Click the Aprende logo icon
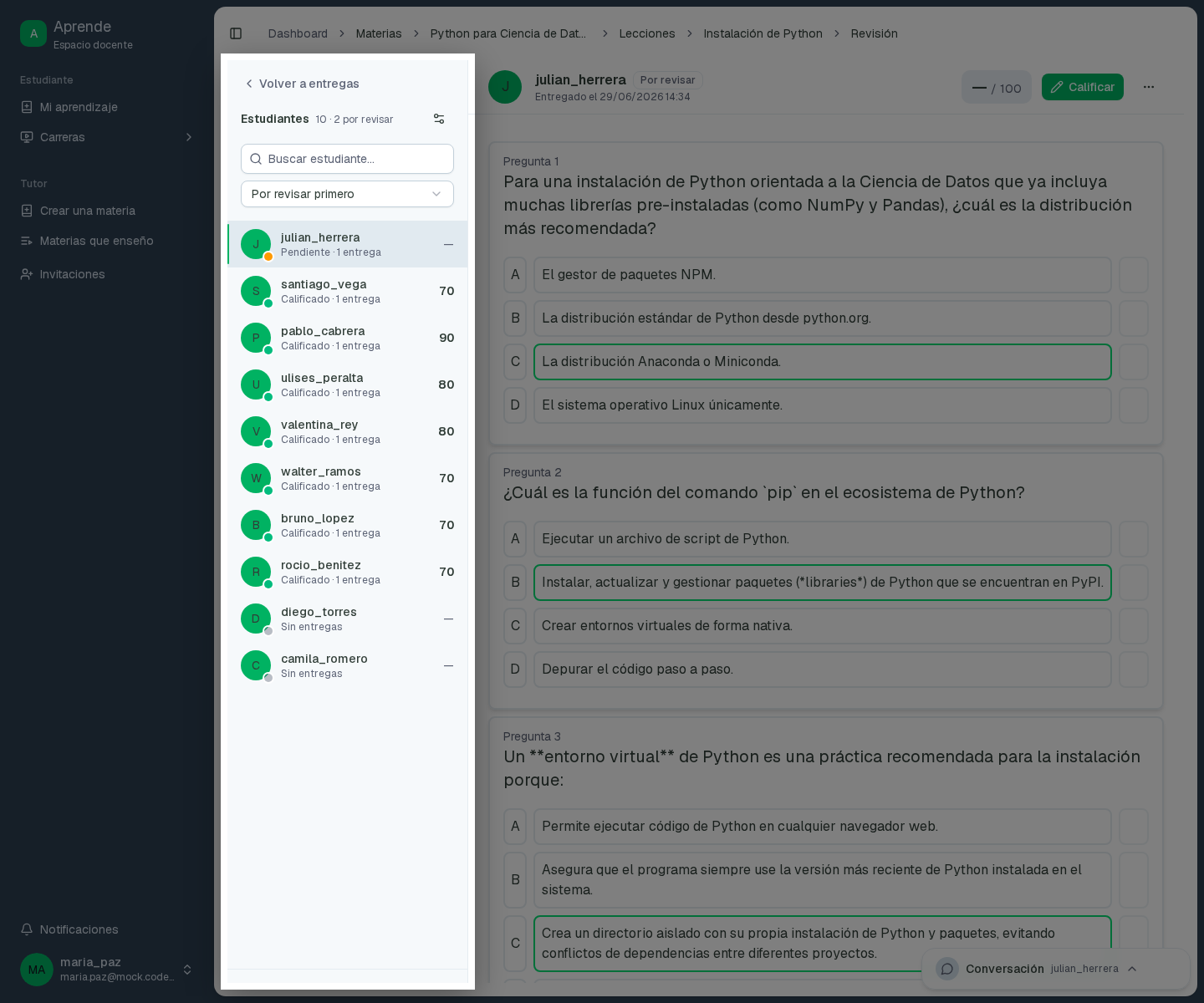Image resolution: width=1204 pixels, height=1003 pixels. pos(33,33)
